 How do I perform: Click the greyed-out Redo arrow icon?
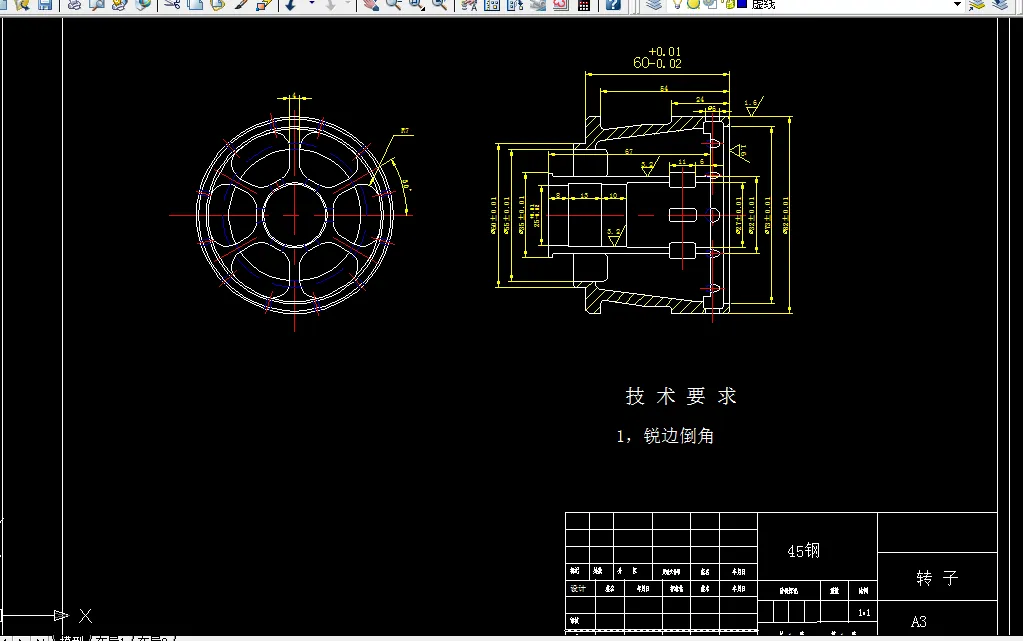[x=330, y=5]
